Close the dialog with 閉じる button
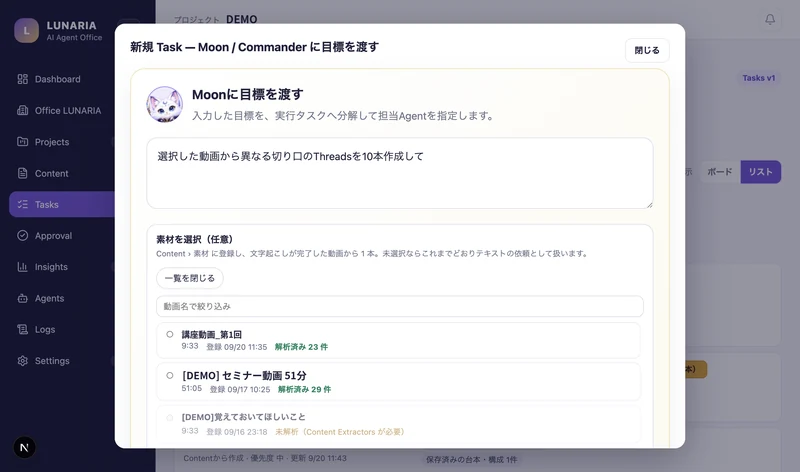This screenshot has height=472, width=800. (x=647, y=50)
